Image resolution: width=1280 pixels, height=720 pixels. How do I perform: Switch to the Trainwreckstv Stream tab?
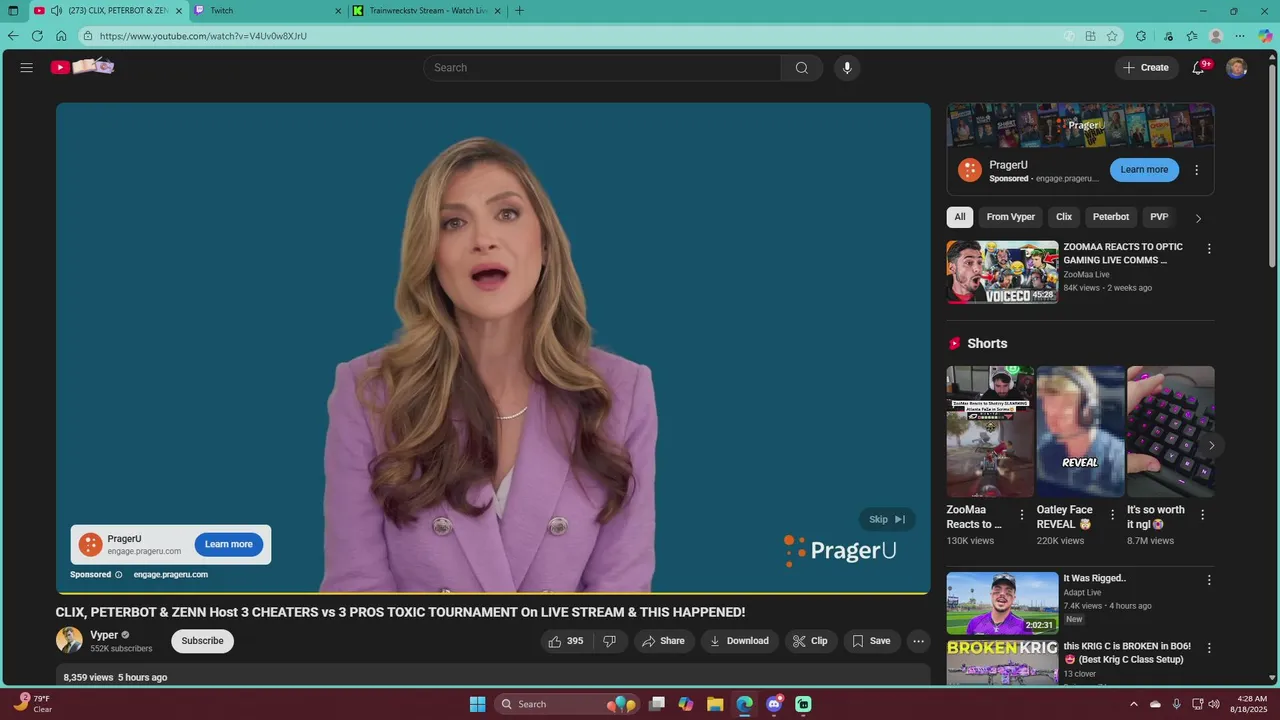[429, 11]
